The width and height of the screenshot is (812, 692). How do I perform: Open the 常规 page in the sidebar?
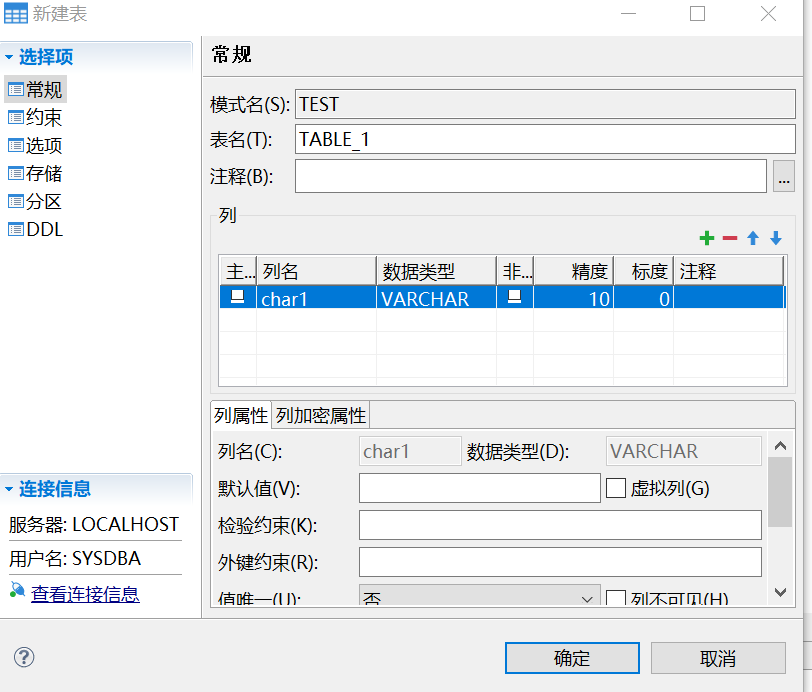(35, 90)
